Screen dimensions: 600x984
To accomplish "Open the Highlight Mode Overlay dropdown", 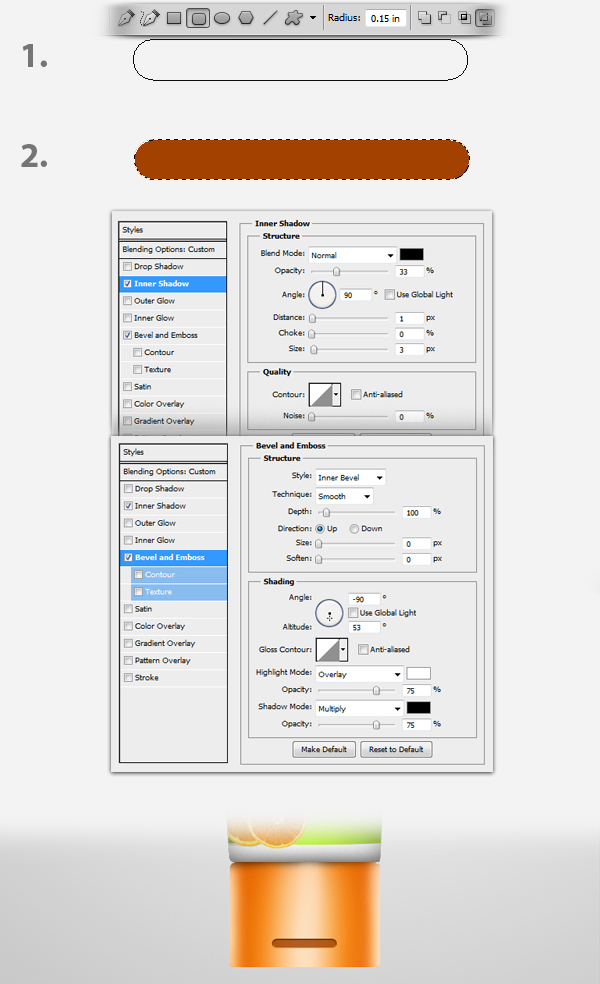I will pos(359,673).
